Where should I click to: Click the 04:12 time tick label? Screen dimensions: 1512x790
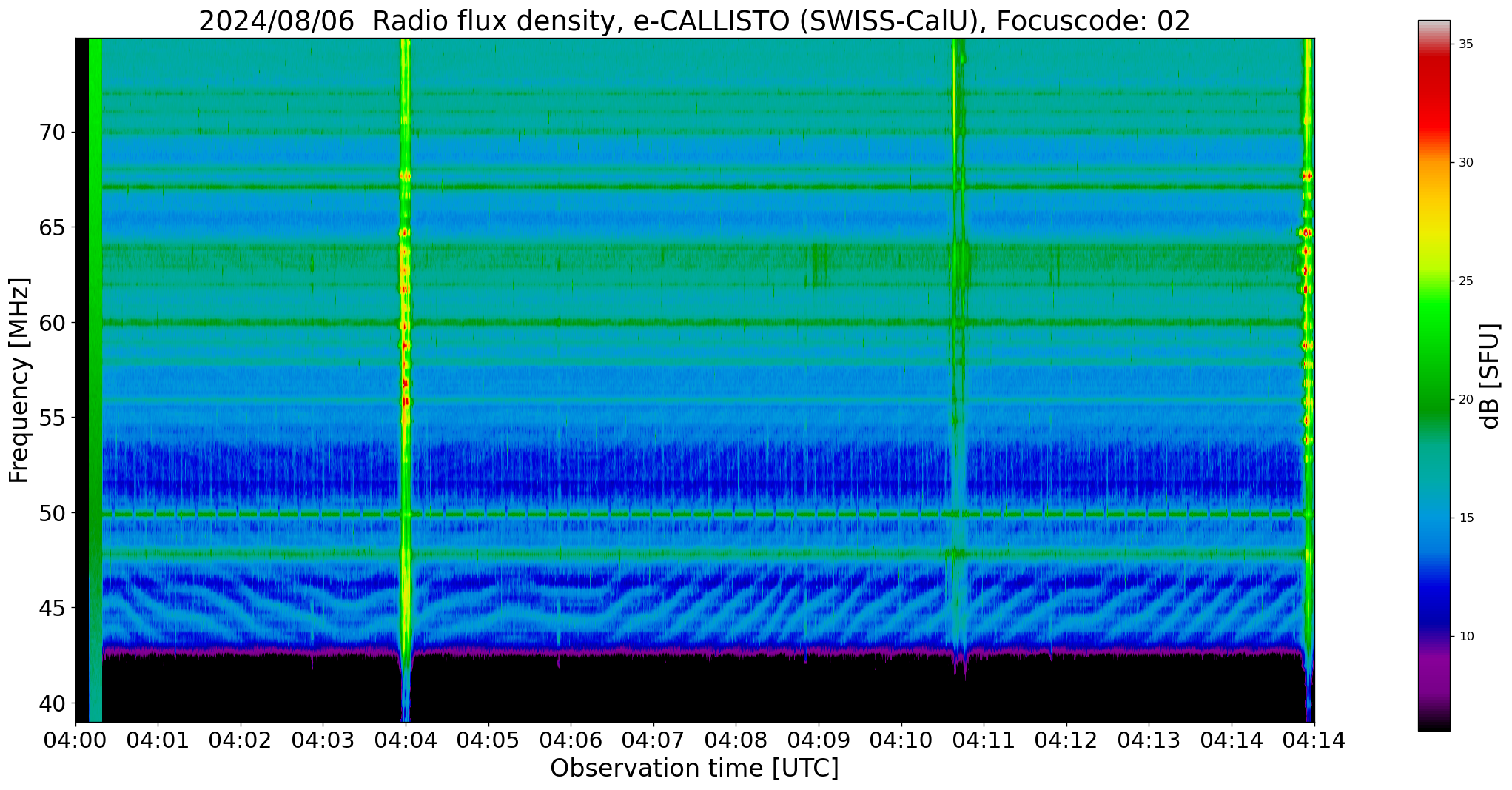coord(1066,740)
